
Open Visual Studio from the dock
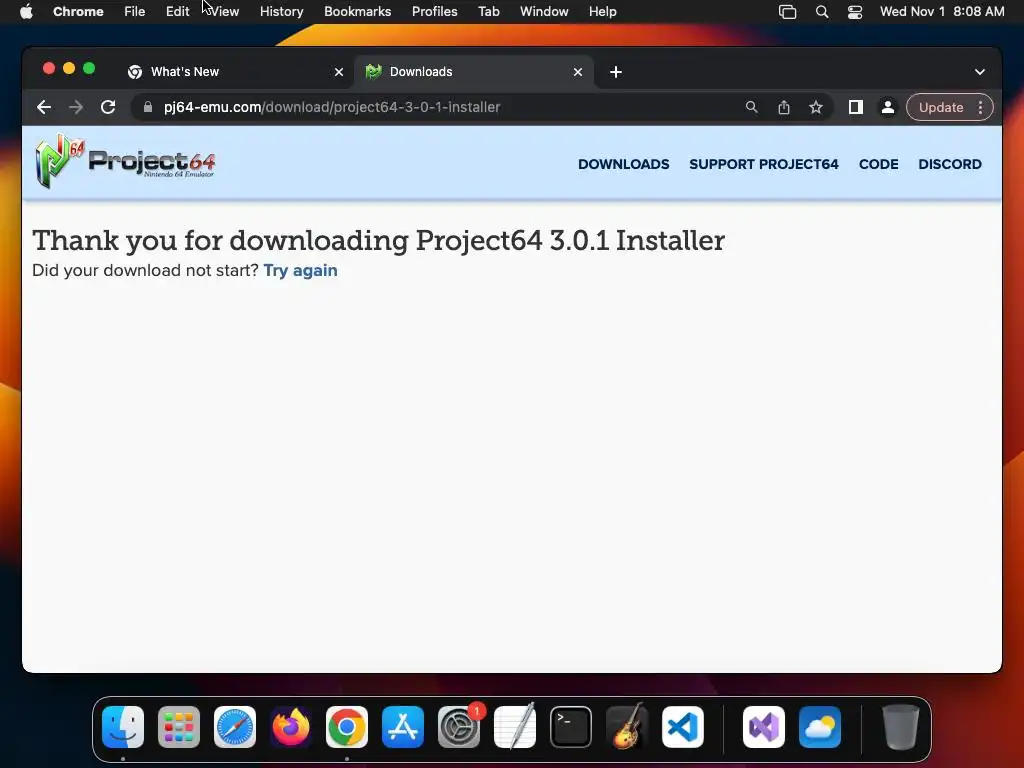pos(763,727)
